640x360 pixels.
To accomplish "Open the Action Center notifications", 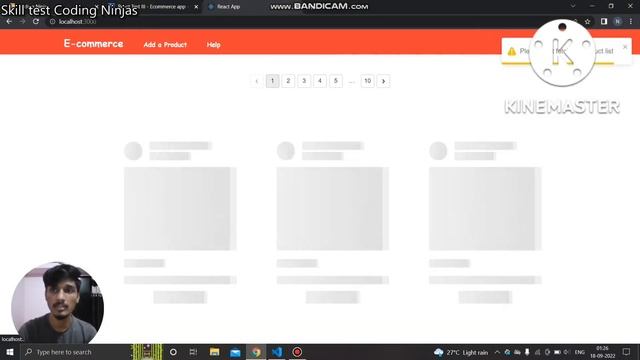I will (x=627, y=352).
